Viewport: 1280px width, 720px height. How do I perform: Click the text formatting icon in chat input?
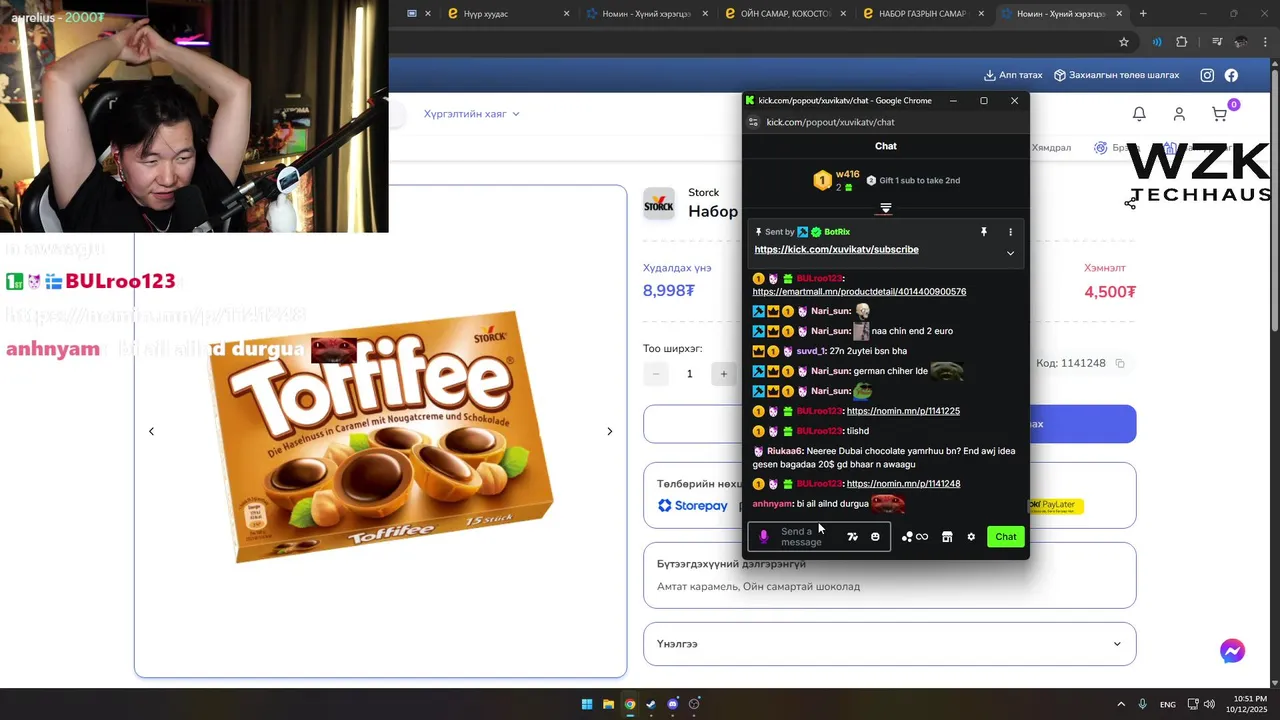pyautogui.click(x=852, y=537)
